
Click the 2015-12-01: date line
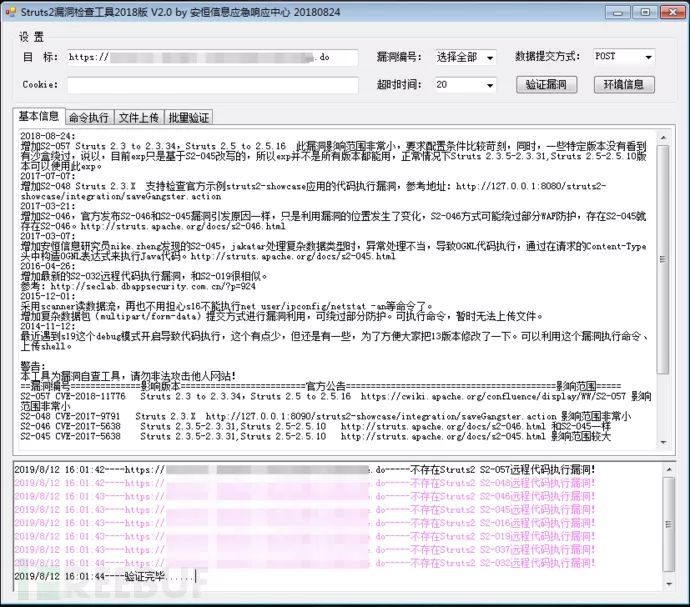click(x=48, y=296)
